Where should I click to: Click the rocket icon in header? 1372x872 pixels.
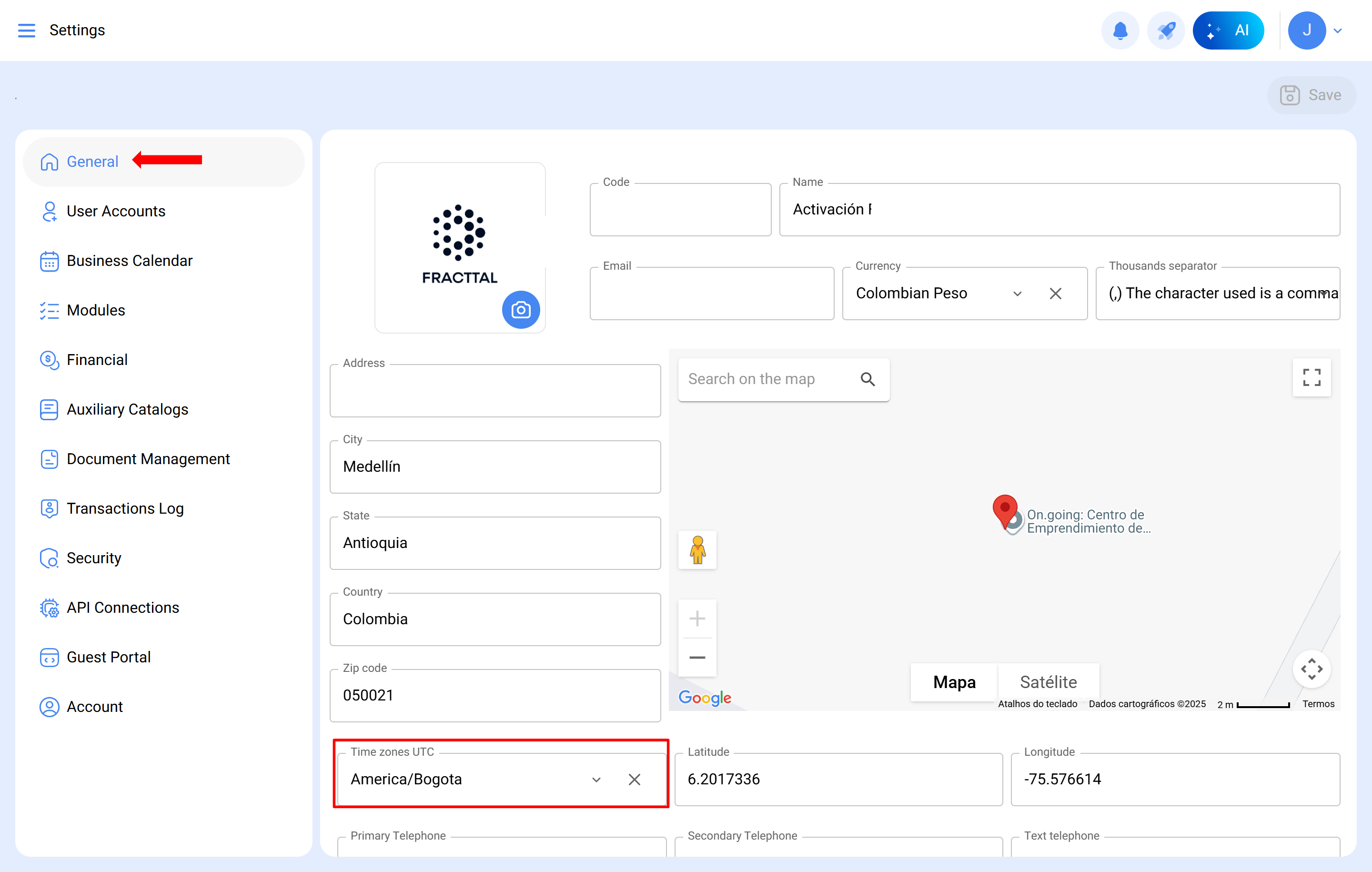pyautogui.click(x=1166, y=30)
